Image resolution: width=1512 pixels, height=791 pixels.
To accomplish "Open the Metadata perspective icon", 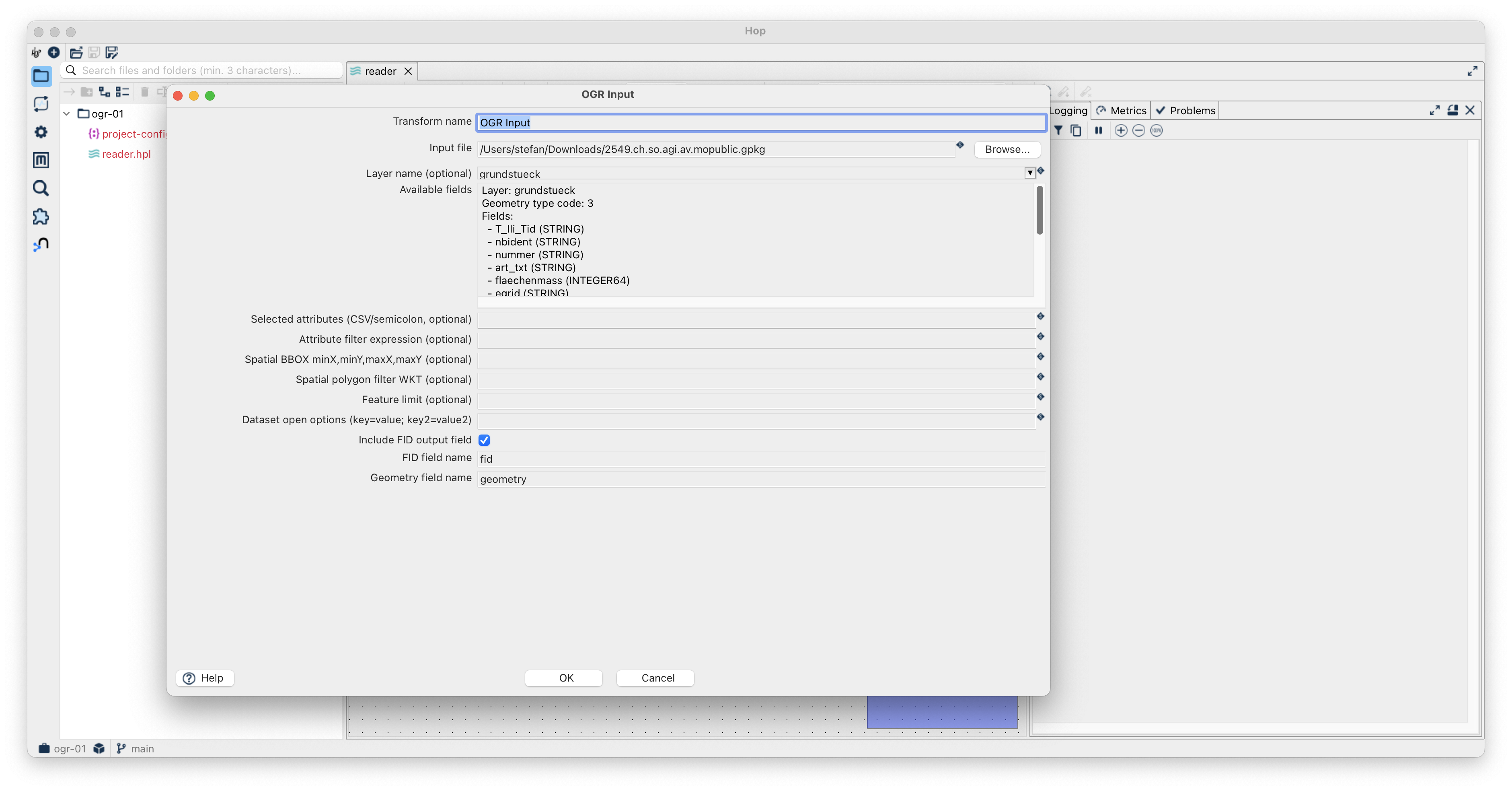I will (41, 160).
